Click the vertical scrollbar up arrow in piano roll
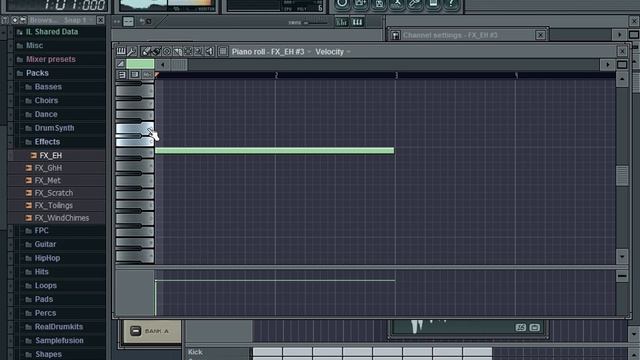The height and width of the screenshot is (360, 640). tap(622, 79)
